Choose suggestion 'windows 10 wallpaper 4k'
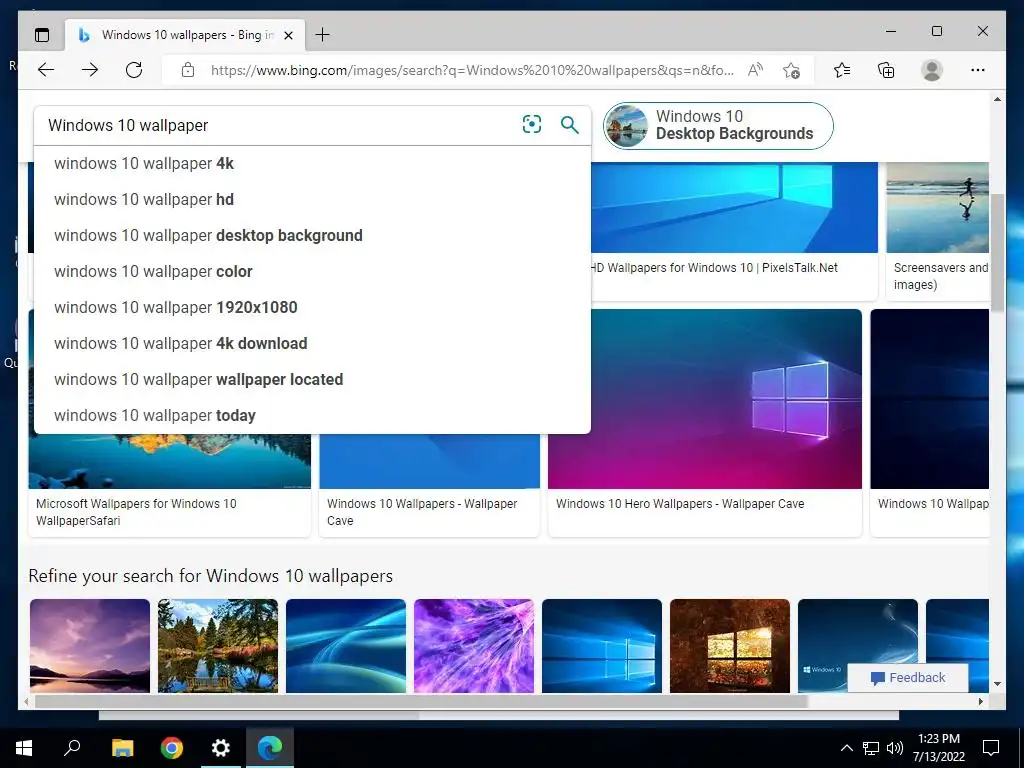 [x=312, y=163]
